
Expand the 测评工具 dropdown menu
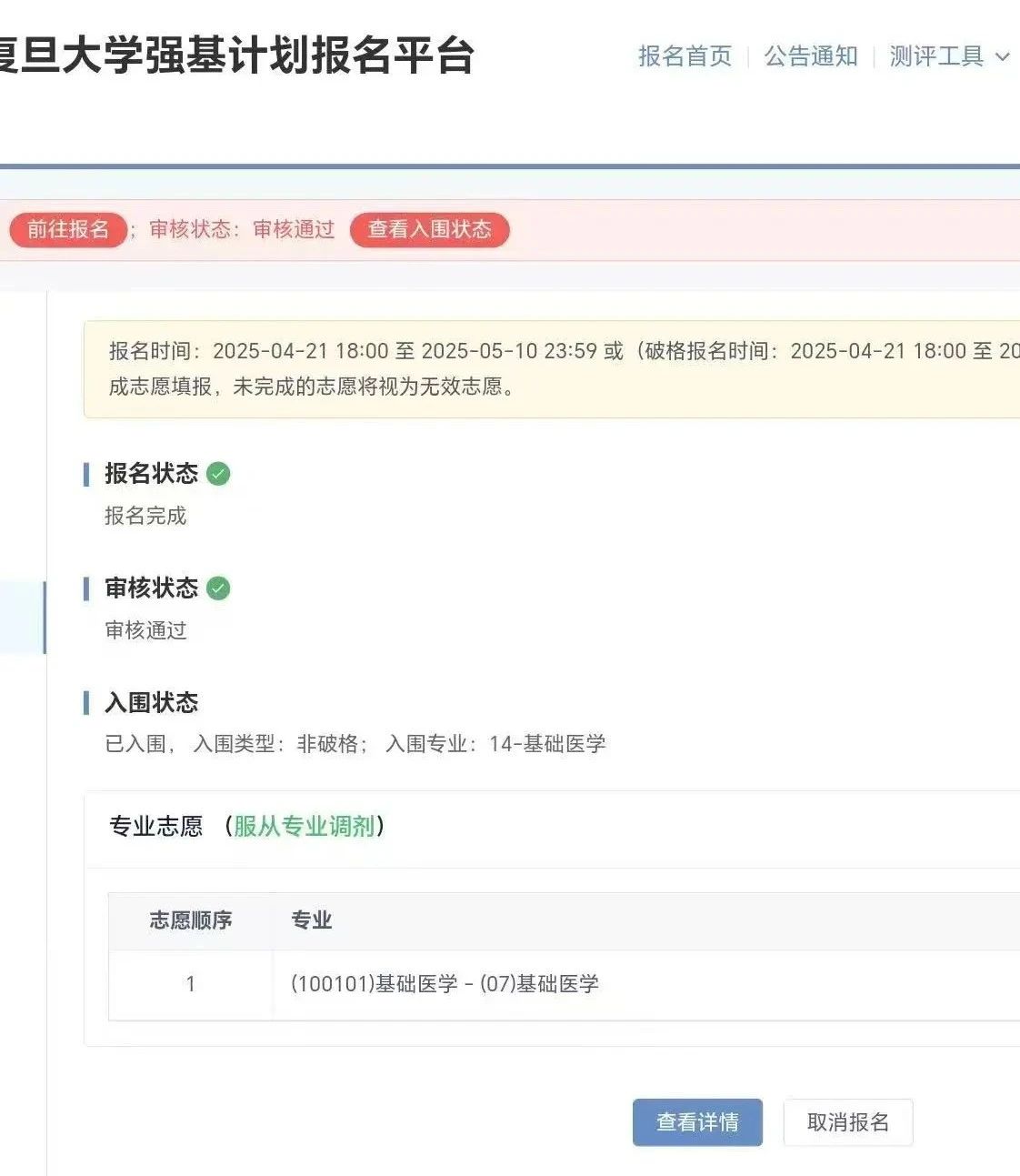tap(949, 56)
